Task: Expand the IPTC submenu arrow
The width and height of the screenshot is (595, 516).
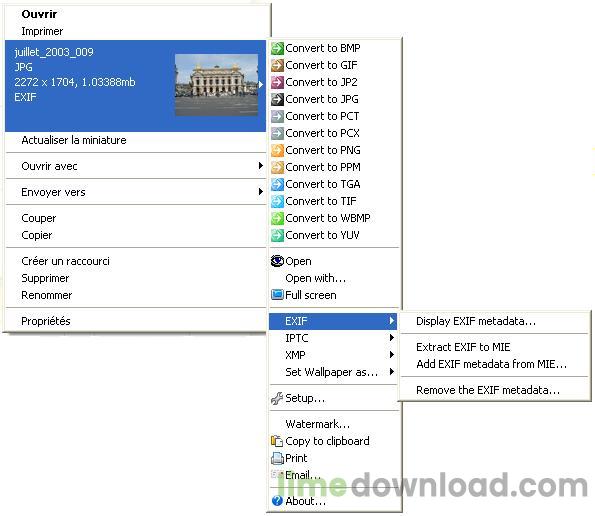Action: [x=392, y=338]
